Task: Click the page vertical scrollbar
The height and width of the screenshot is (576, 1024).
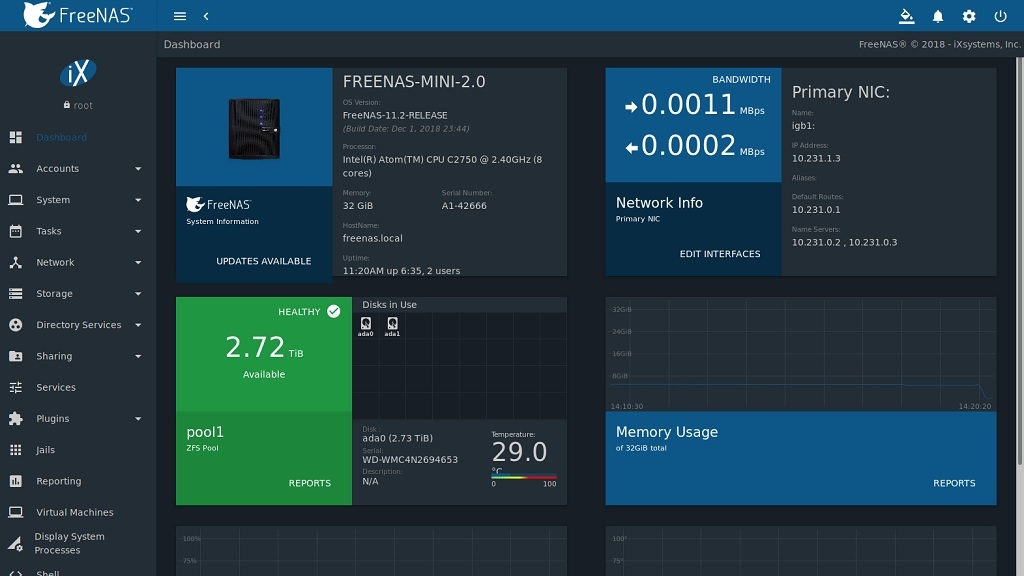Action: (x=1020, y=261)
